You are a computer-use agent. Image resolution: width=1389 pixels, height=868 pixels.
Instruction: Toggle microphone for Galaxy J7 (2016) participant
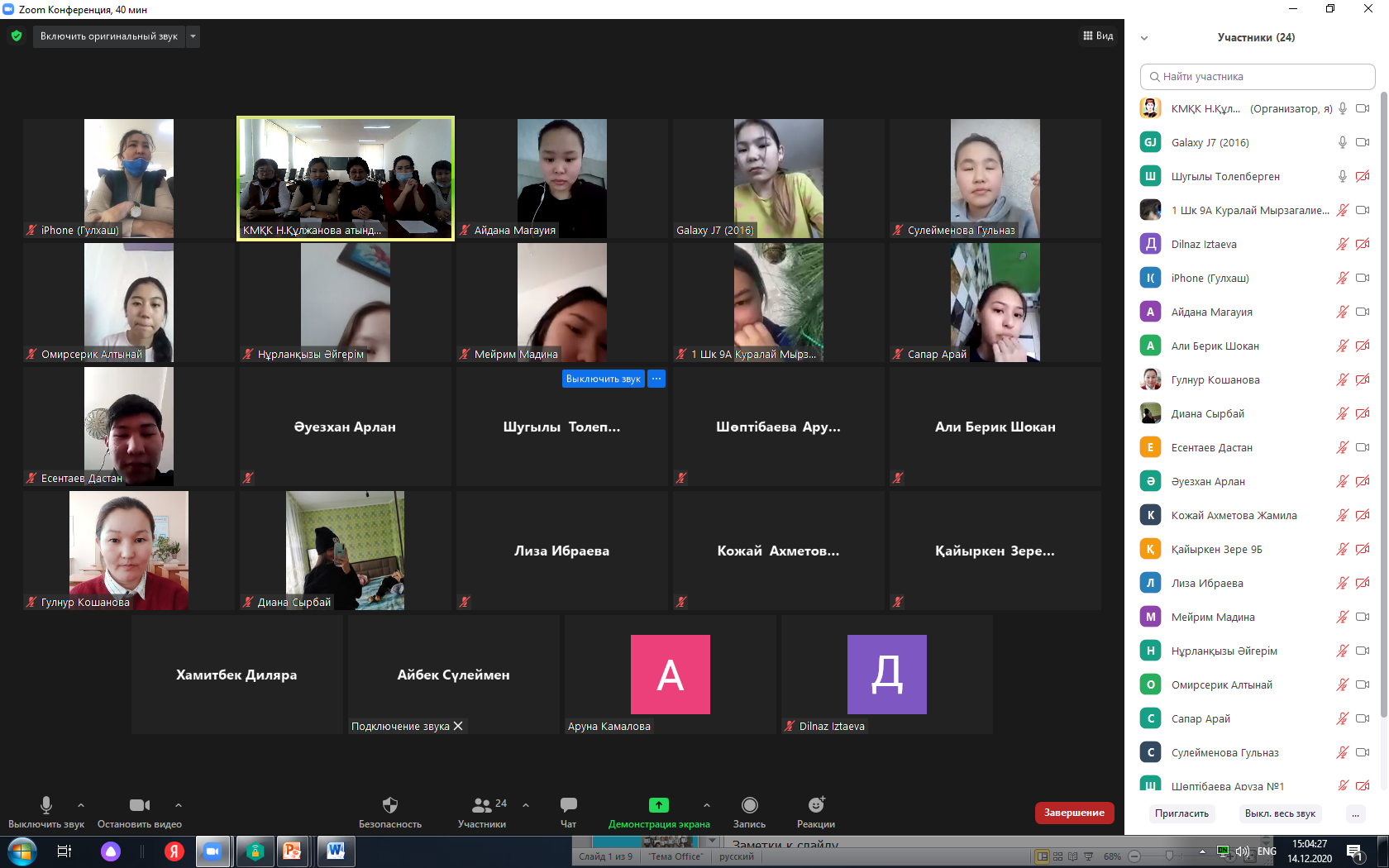(1343, 142)
